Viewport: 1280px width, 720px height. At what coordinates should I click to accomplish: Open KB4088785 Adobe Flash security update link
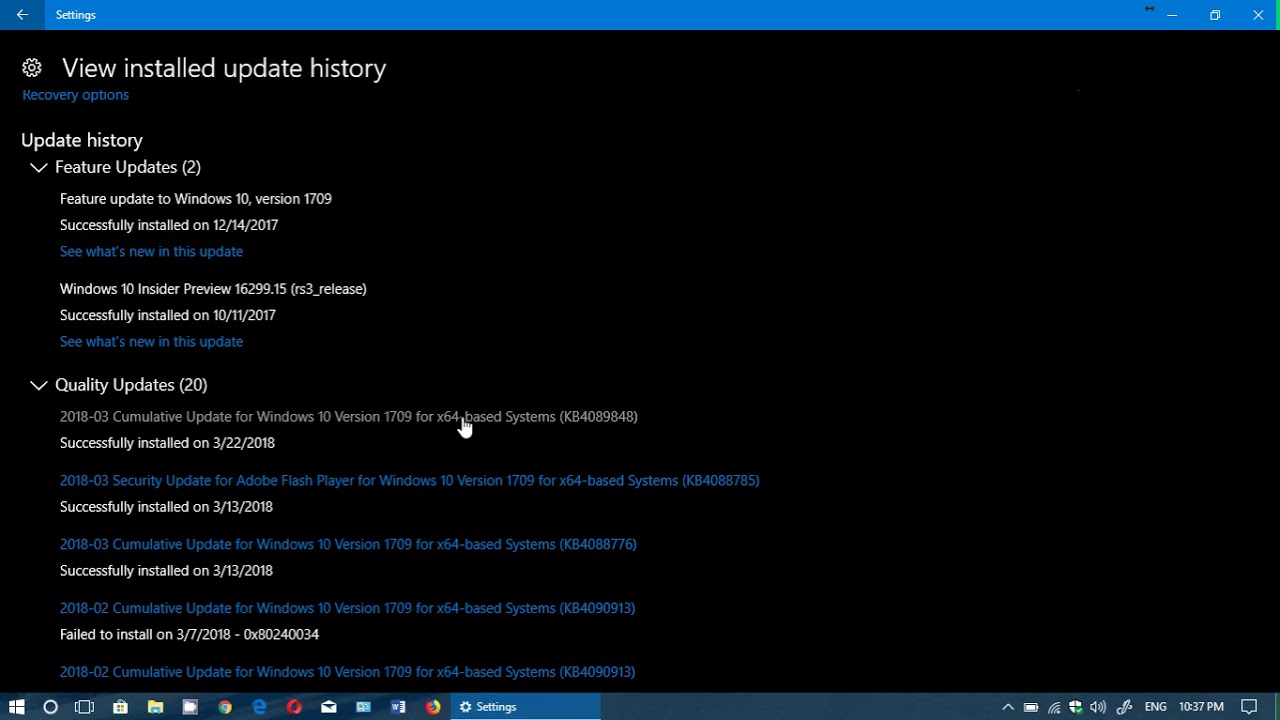409,481
